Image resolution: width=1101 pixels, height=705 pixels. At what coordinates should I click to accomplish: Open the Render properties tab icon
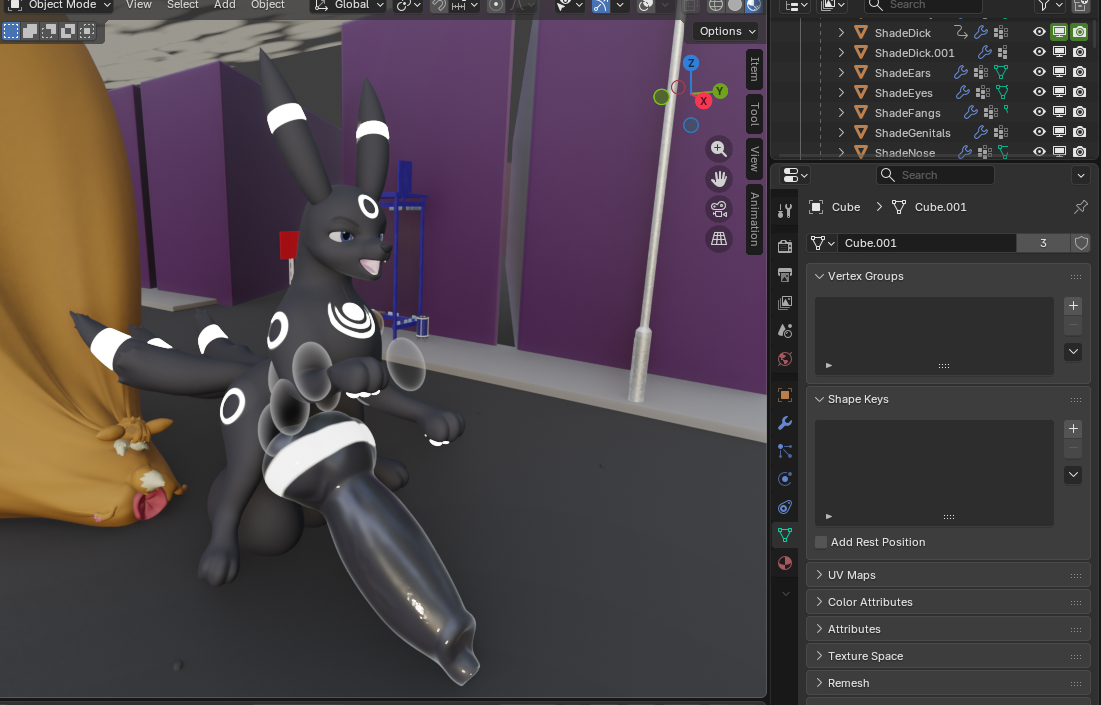pyautogui.click(x=785, y=246)
